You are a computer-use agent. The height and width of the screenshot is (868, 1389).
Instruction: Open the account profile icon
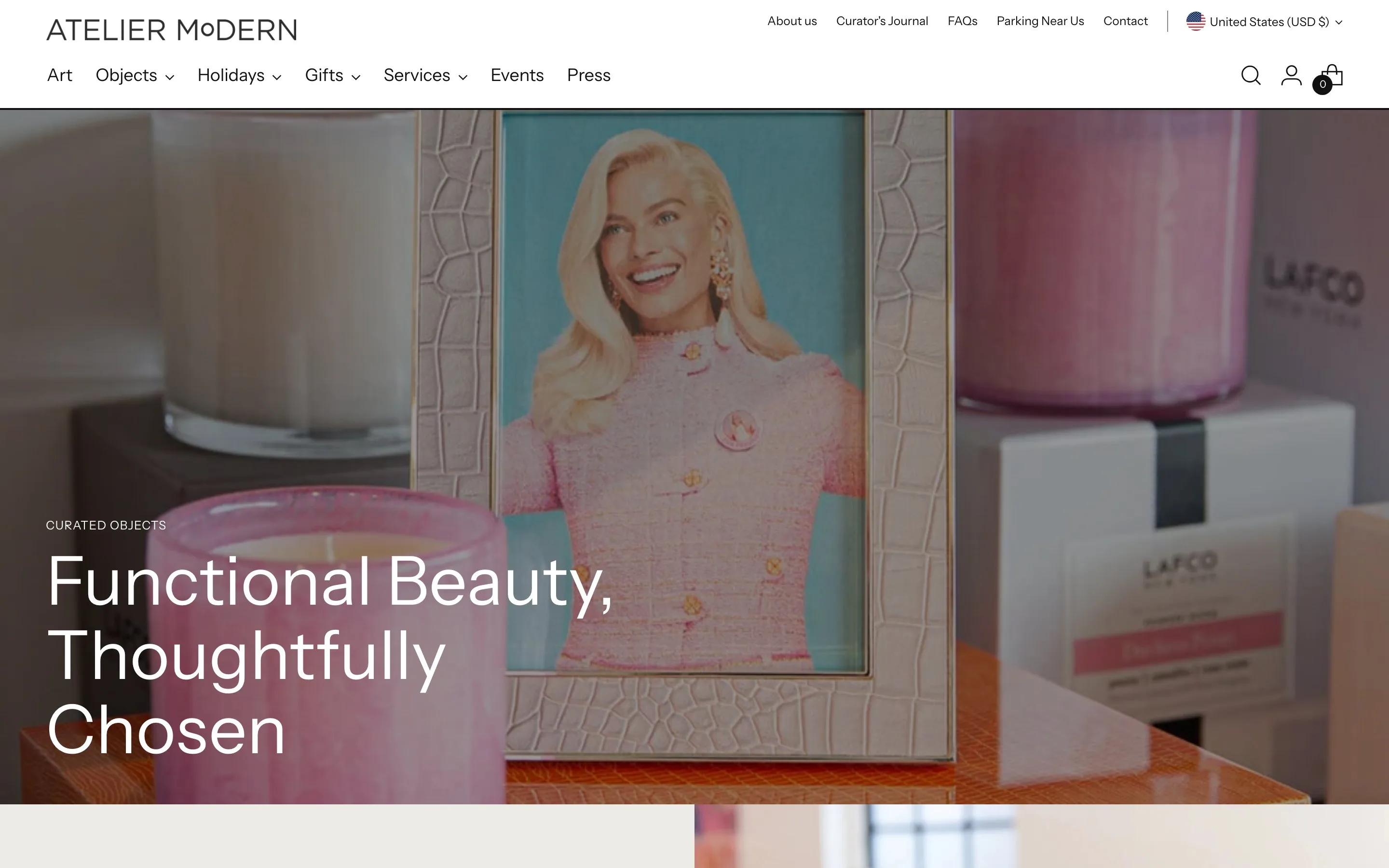[x=1291, y=75]
